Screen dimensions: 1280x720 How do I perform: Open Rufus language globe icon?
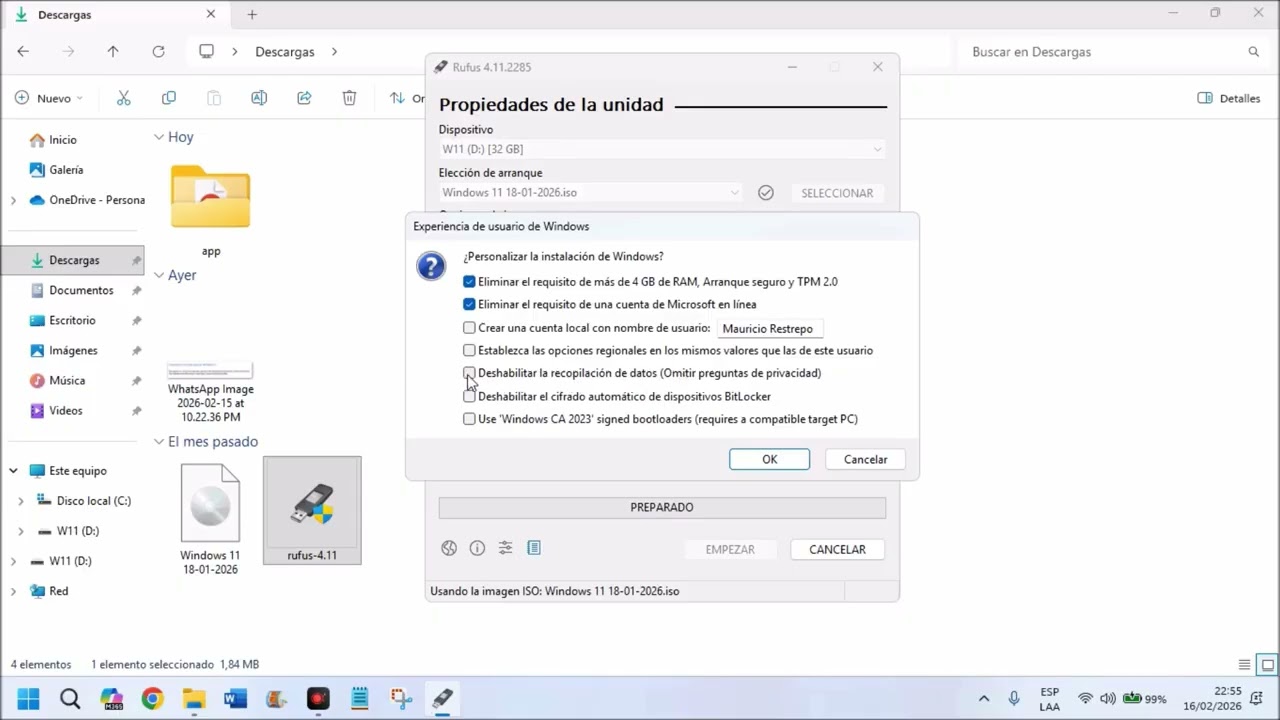[449, 548]
